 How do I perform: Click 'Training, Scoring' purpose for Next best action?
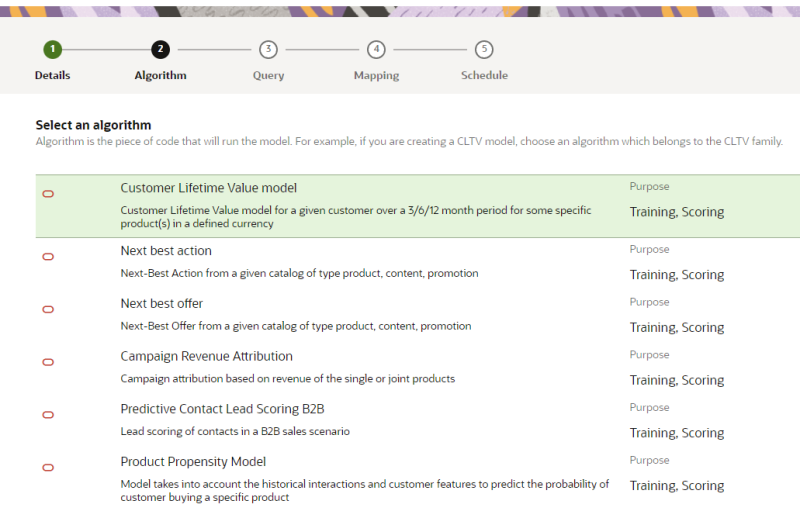677,275
